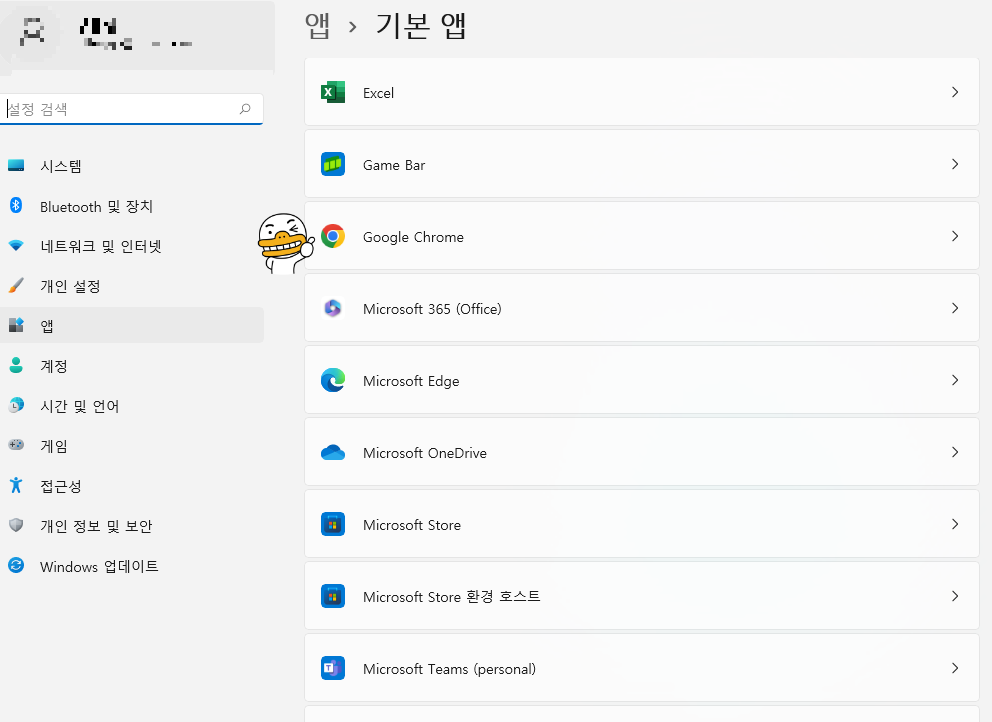Go to 네트워크 및 인터넷 settings
The image size is (992, 722).
(x=132, y=246)
